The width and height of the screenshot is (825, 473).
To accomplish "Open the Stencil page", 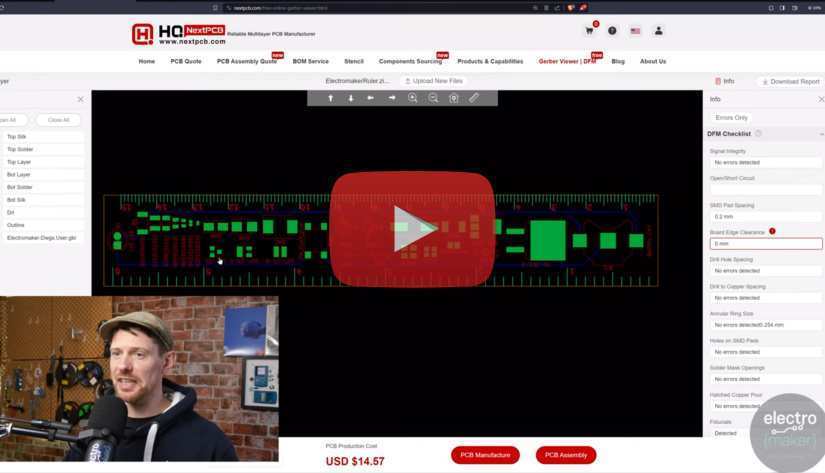I will pos(354,62).
